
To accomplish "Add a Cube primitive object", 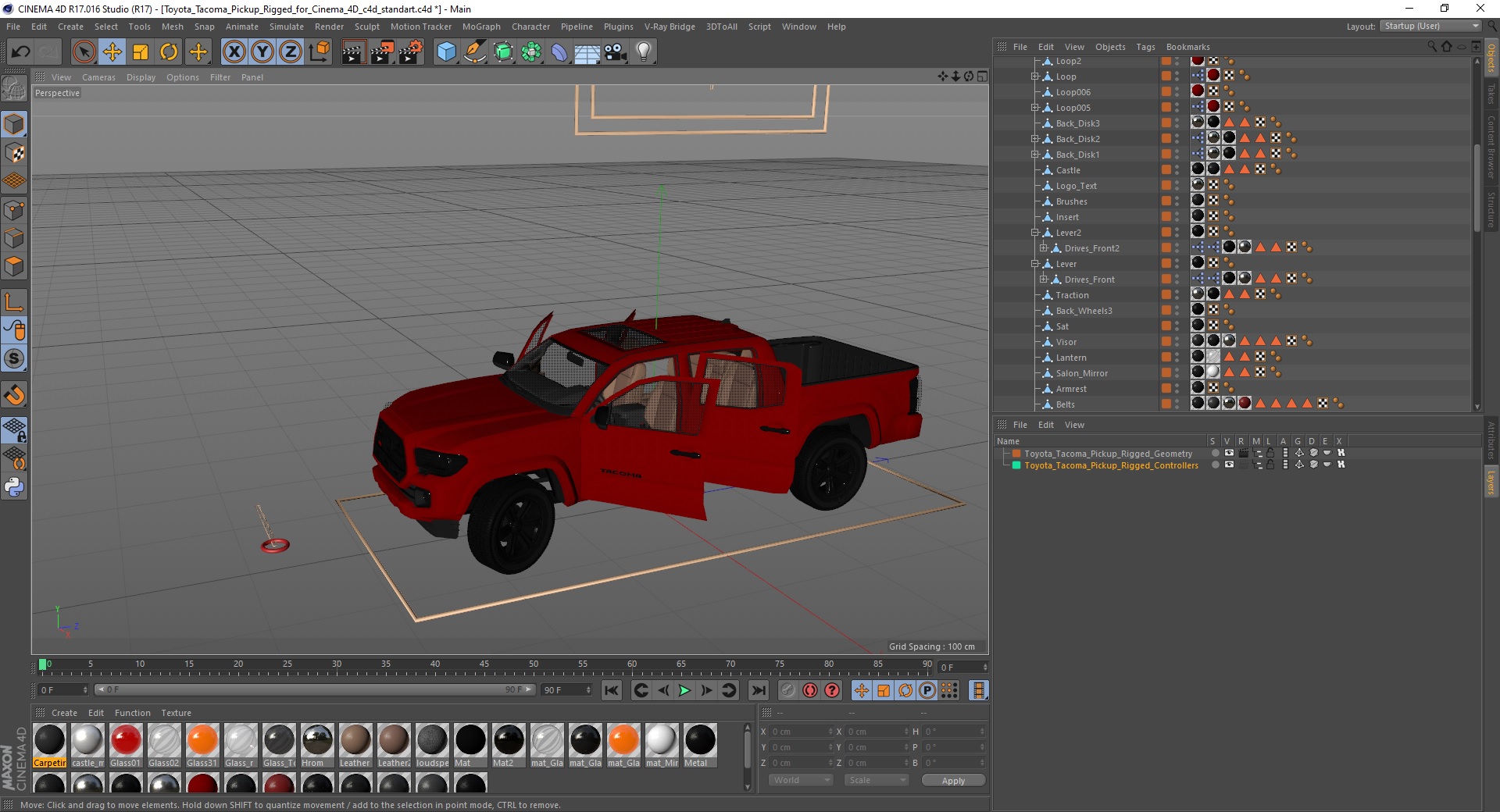I will click(x=446, y=52).
